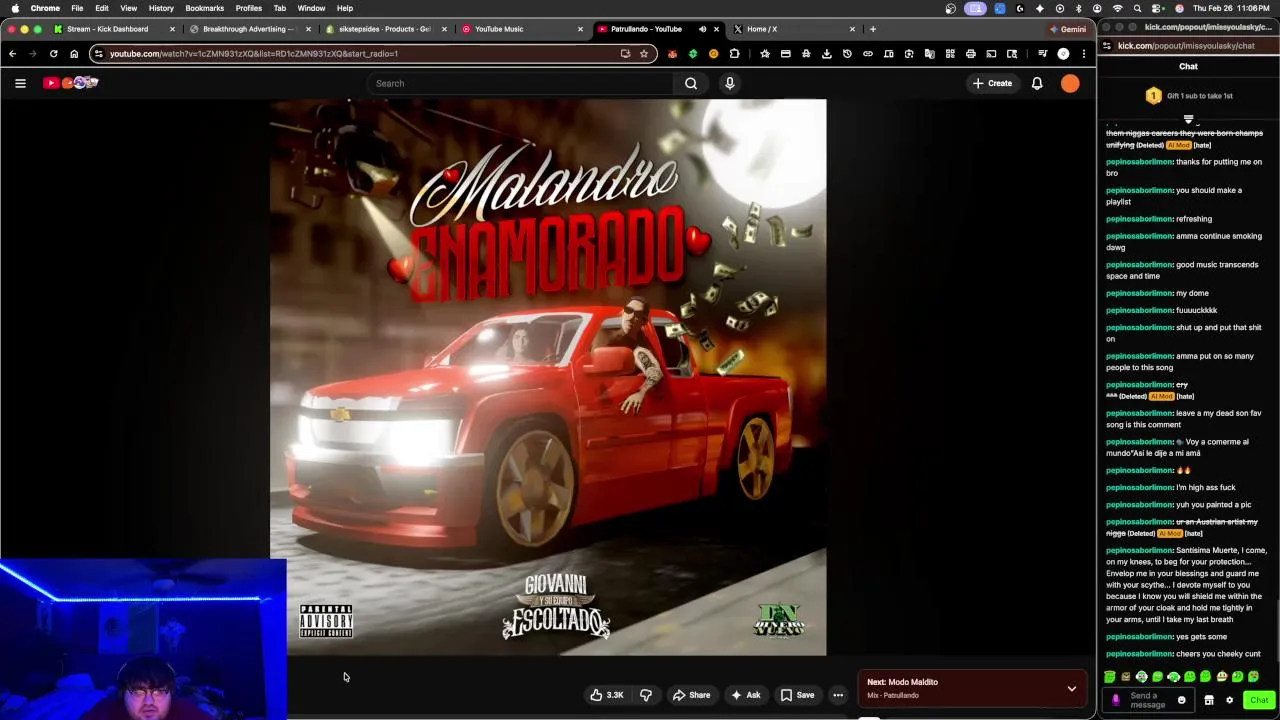
Task: Click the Kick popout site settings icon
Action: [1107, 46]
